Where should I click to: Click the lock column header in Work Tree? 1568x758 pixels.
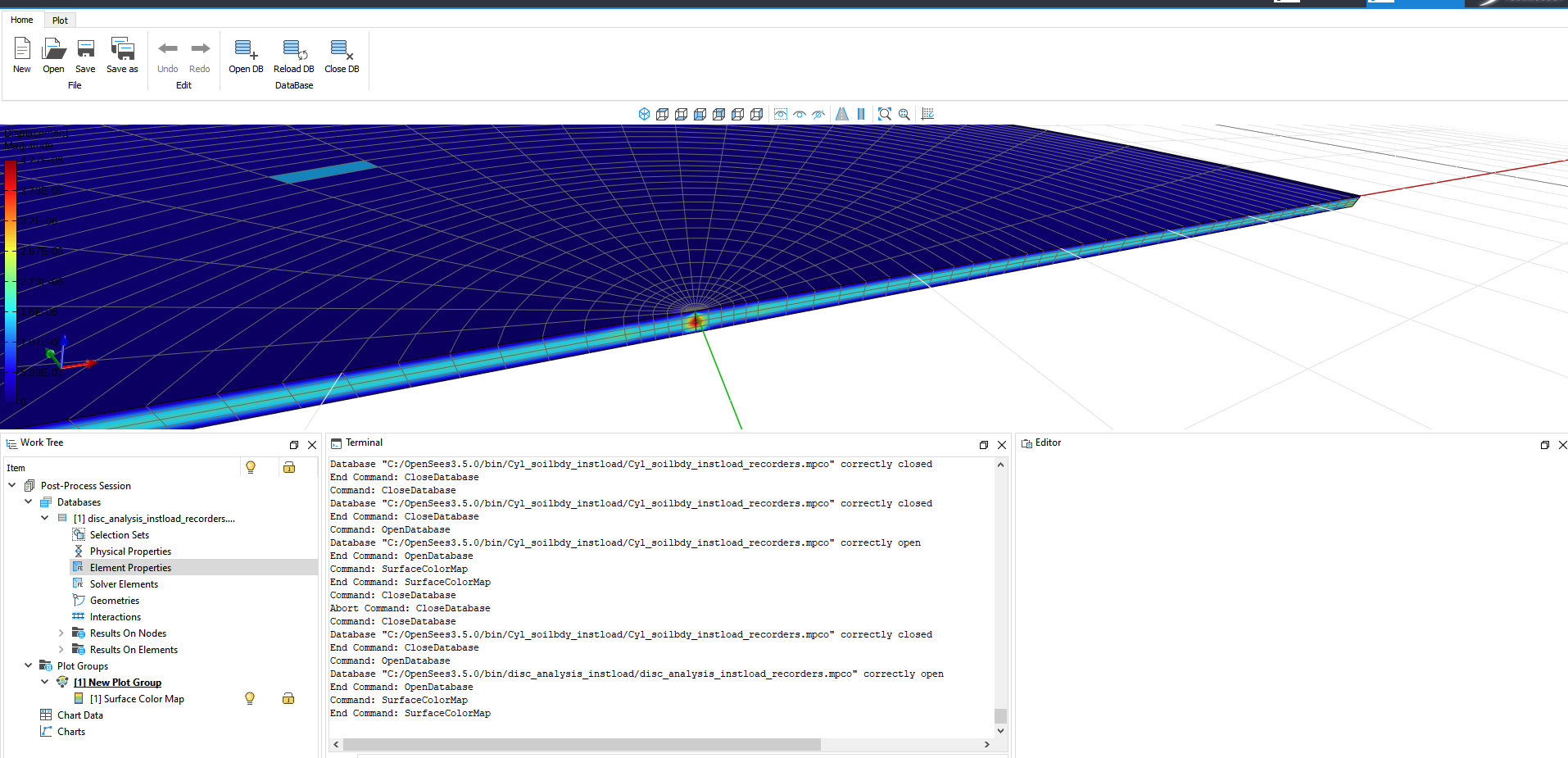pos(289,467)
